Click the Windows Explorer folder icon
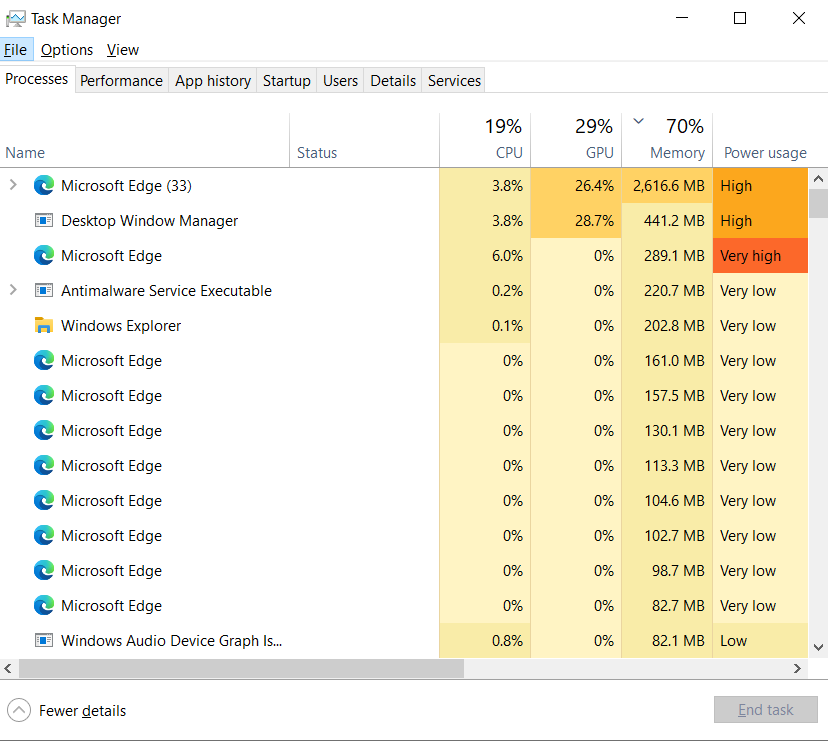Screen dimensions: 828x741 (x=44, y=325)
